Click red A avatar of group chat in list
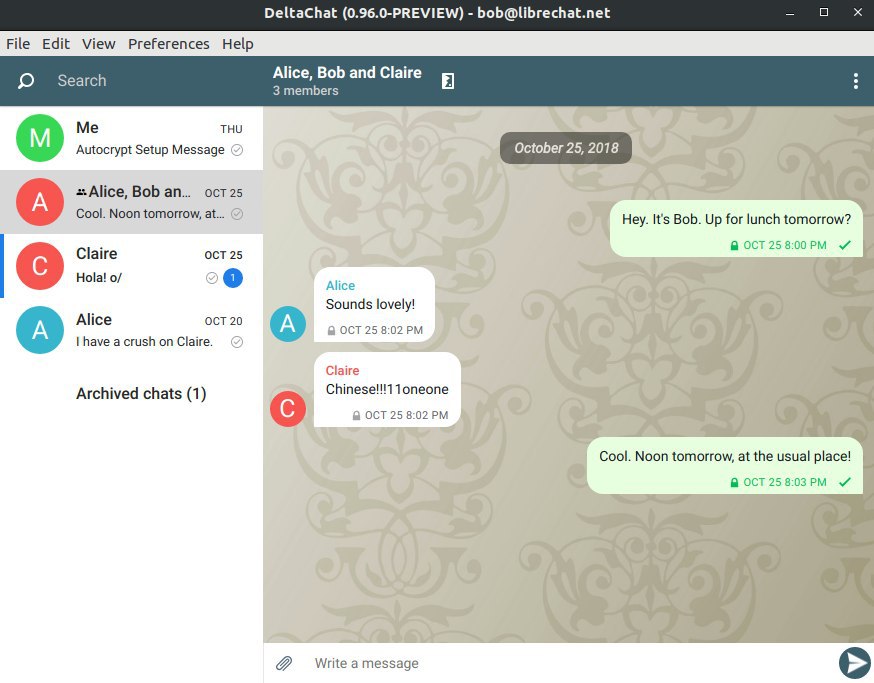 40,202
